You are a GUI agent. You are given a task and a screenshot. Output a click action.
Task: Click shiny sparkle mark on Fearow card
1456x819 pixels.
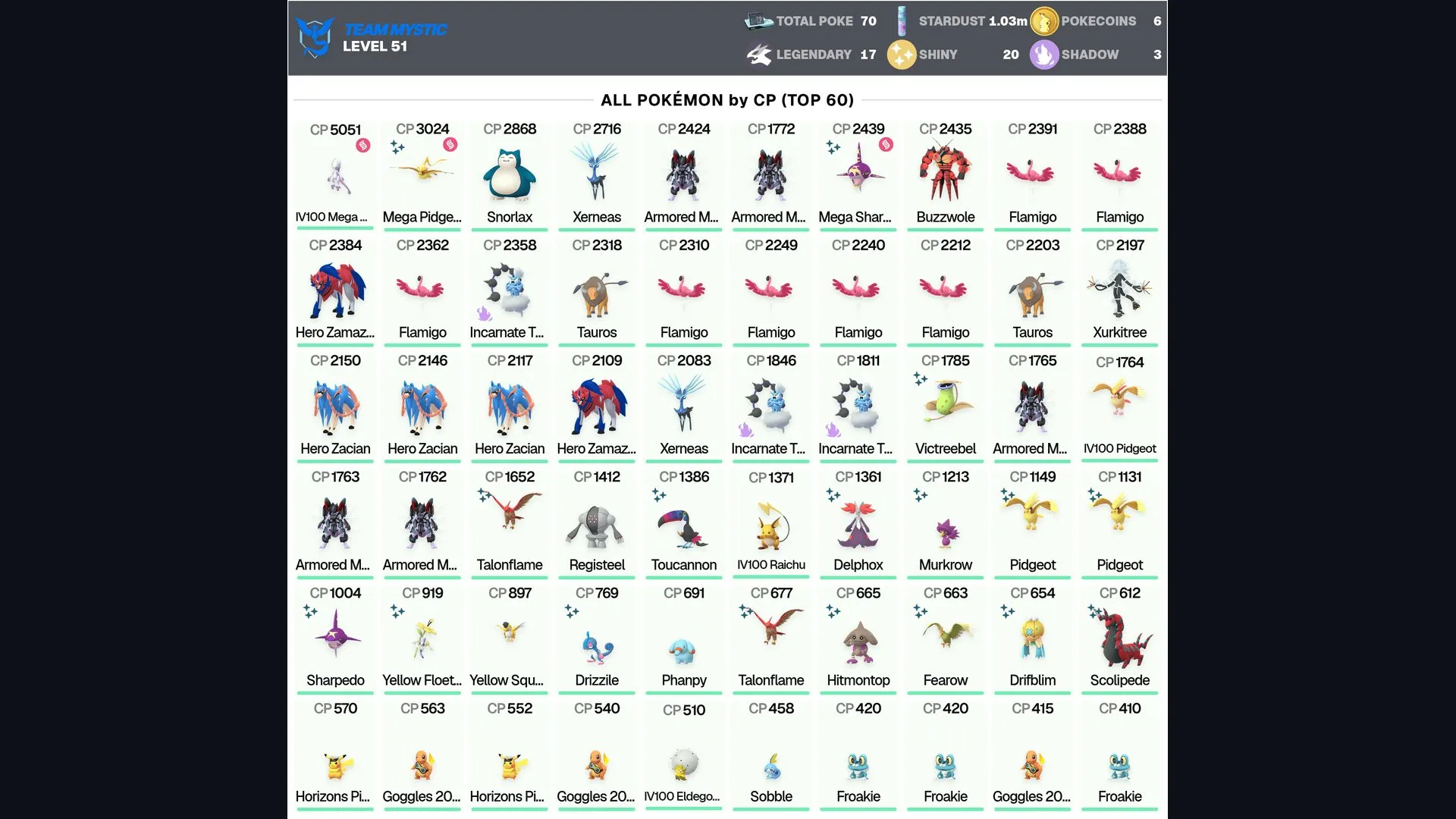(x=921, y=610)
